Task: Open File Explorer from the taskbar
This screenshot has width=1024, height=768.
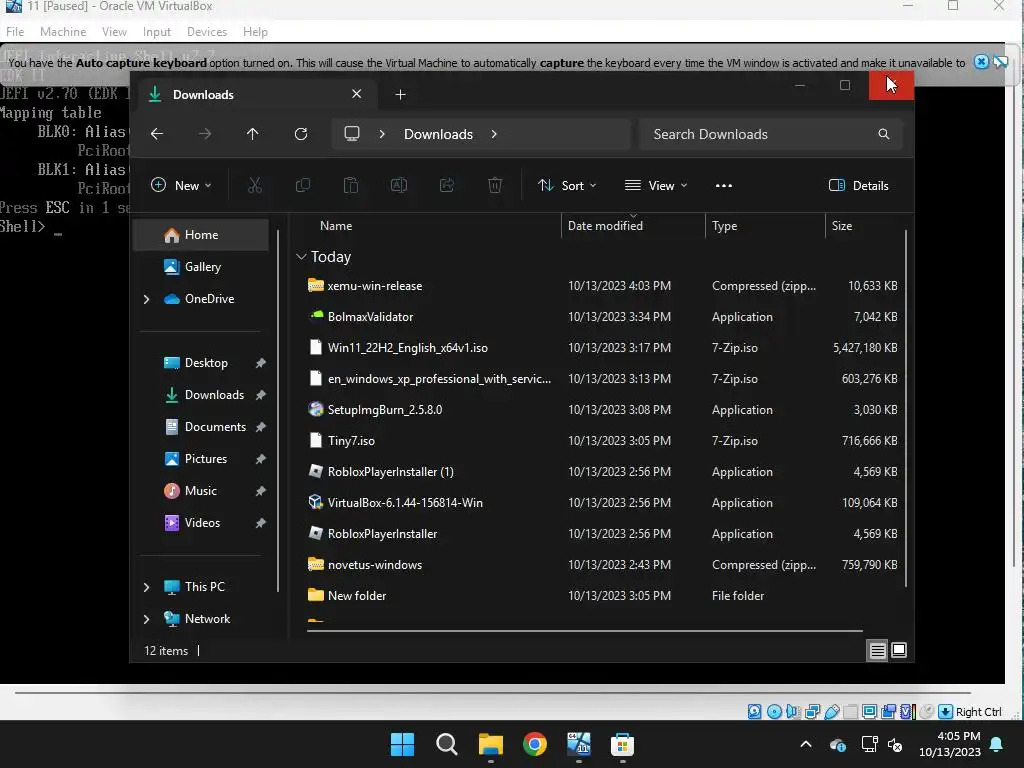Action: [490, 744]
